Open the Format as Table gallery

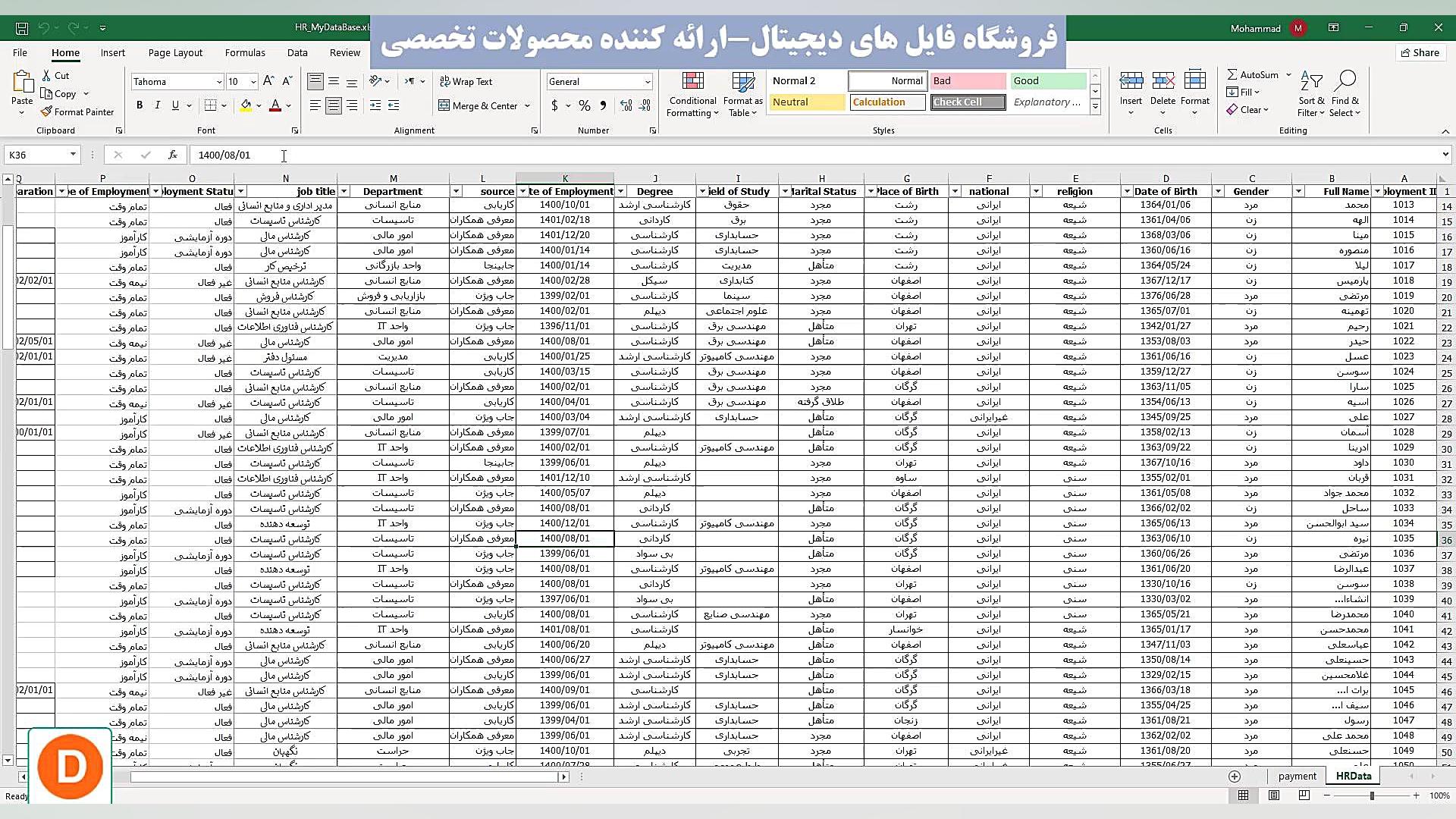pos(742,95)
